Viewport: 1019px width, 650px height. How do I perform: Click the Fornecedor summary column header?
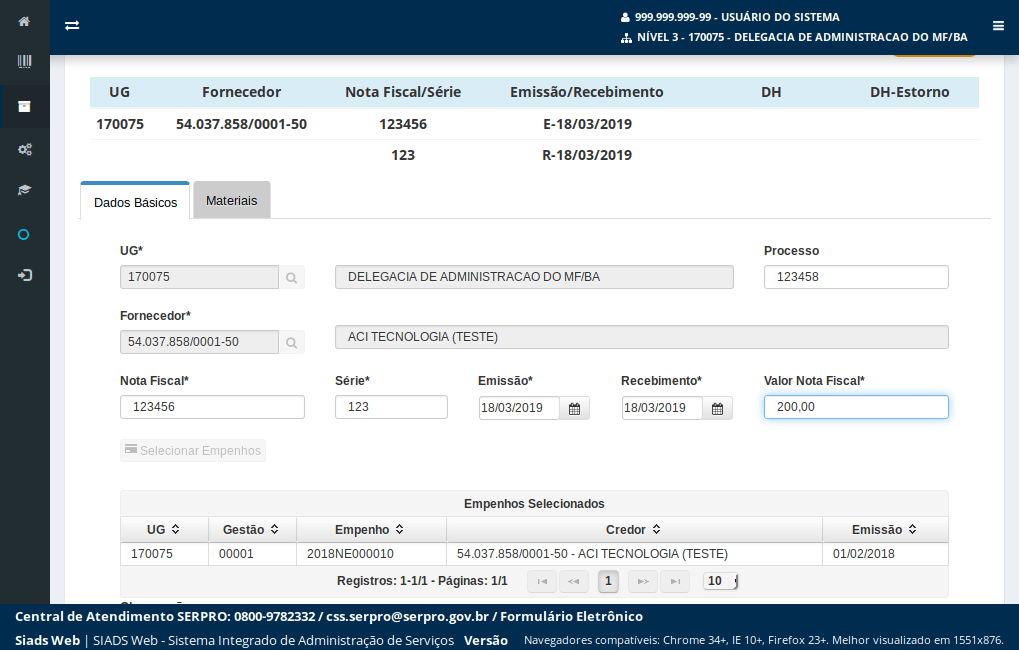click(241, 92)
